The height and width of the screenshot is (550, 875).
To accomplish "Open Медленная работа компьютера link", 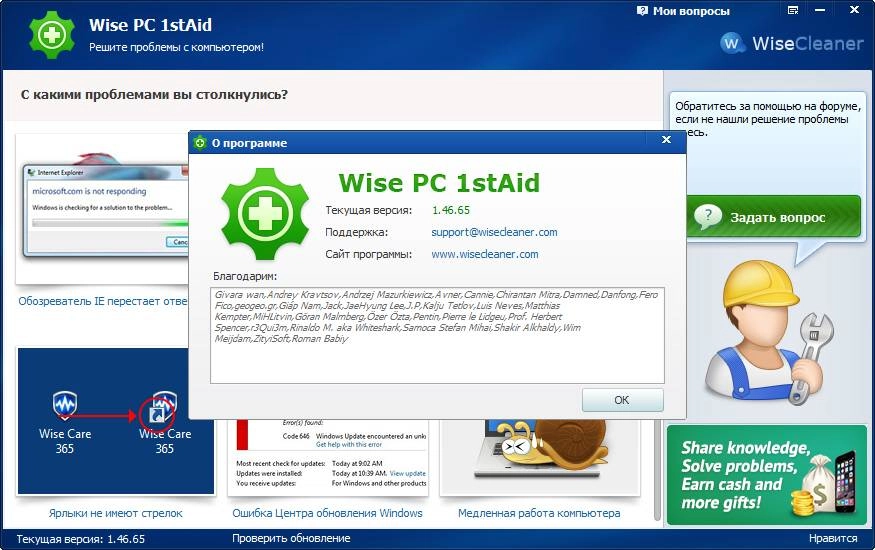I will click(539, 513).
